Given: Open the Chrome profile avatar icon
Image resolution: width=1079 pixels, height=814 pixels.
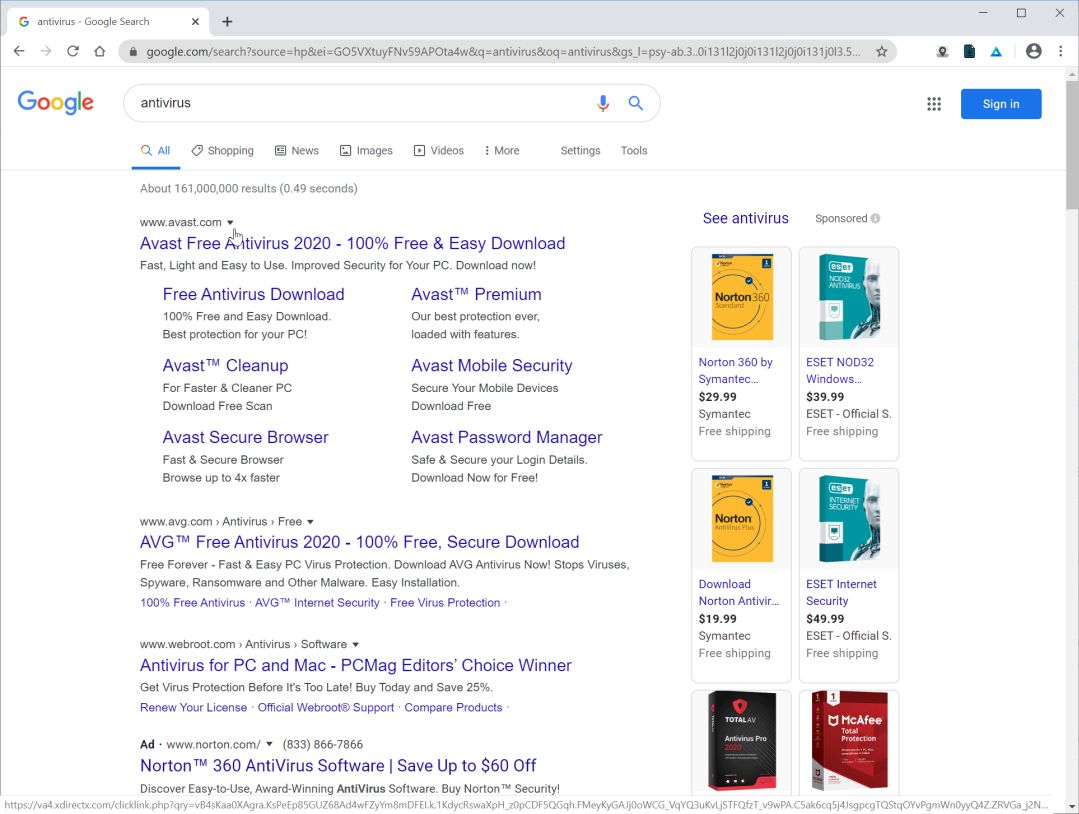Looking at the screenshot, I should click(1033, 51).
